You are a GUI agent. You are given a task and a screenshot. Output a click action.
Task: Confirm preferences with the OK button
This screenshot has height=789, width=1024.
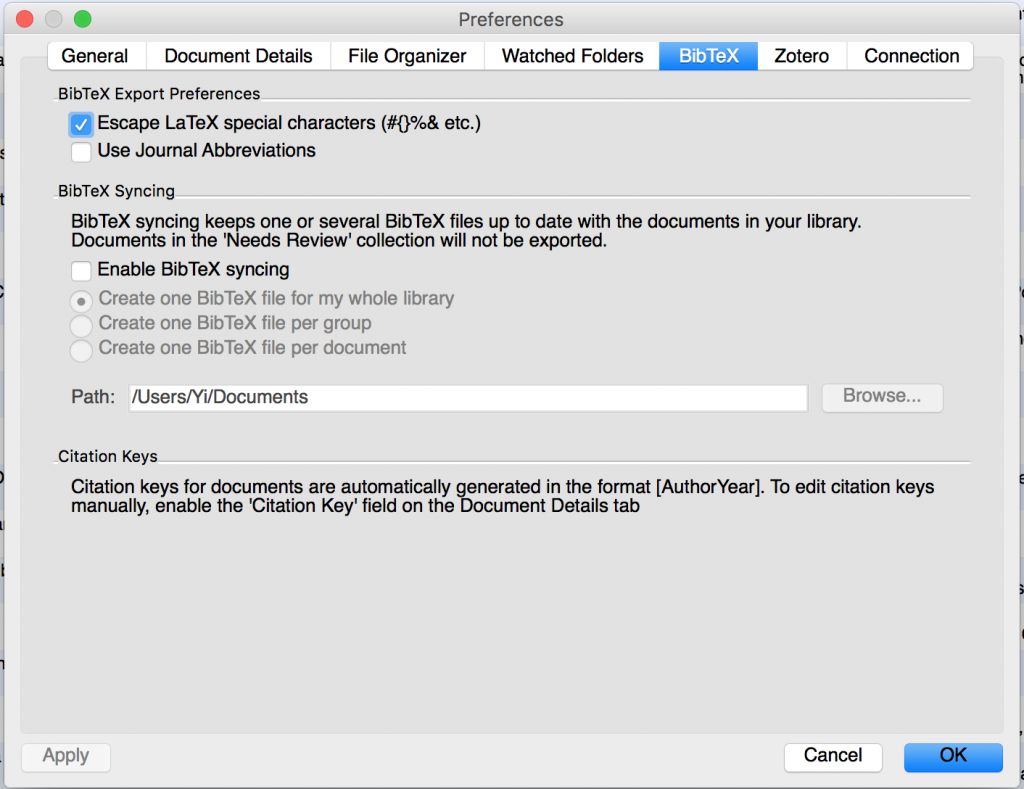pos(952,756)
